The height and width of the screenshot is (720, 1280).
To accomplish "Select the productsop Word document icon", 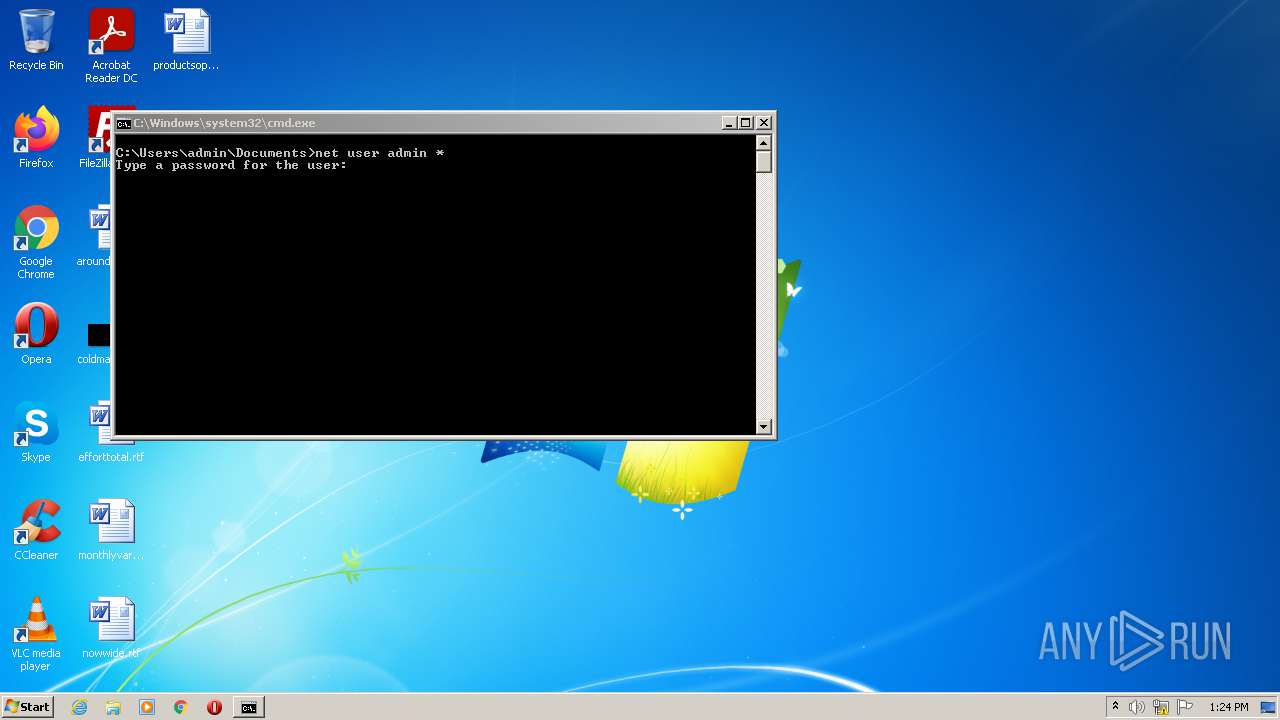I will click(186, 41).
